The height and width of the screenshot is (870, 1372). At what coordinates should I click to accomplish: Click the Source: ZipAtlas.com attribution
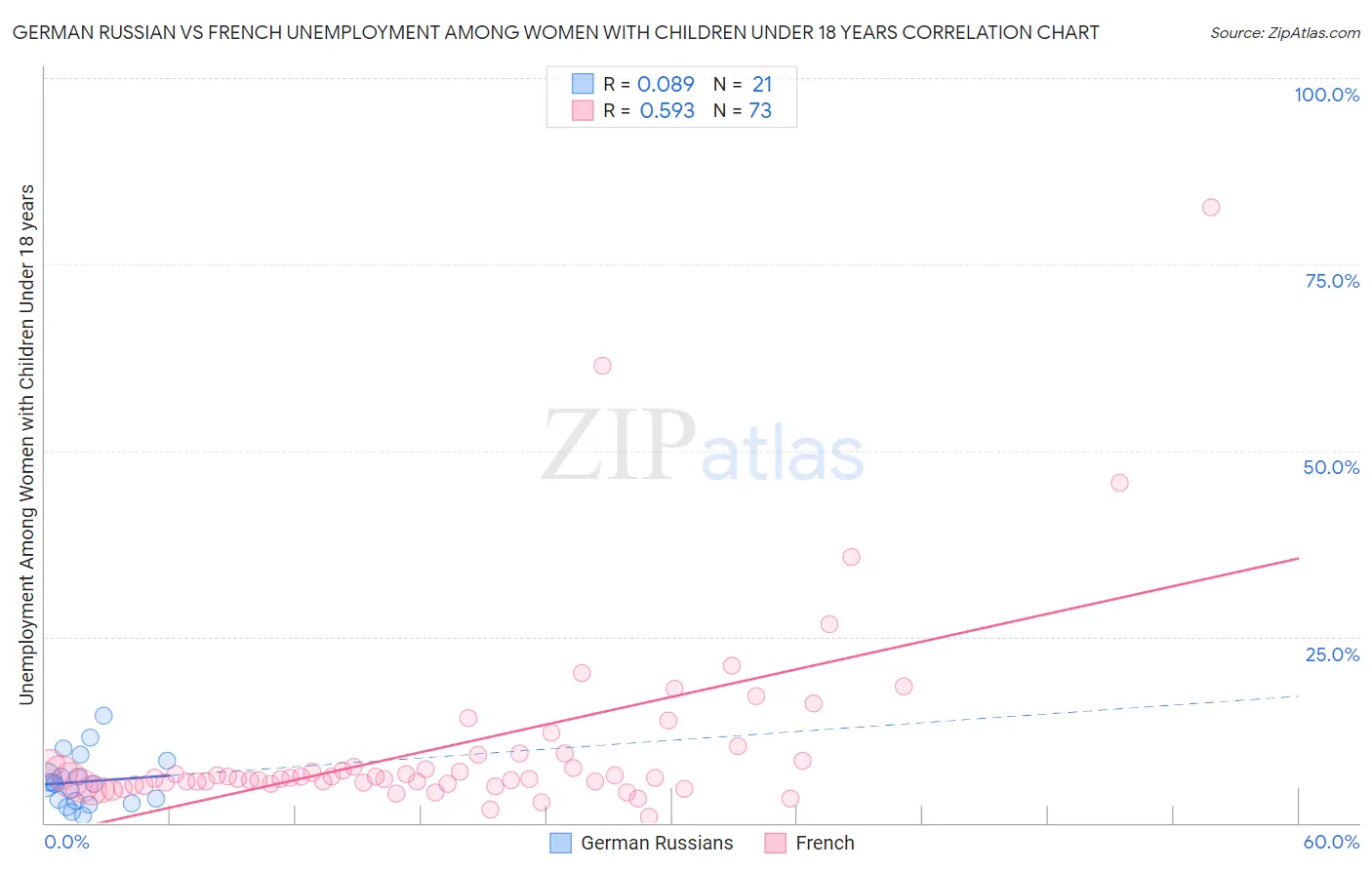pyautogui.click(x=1285, y=32)
